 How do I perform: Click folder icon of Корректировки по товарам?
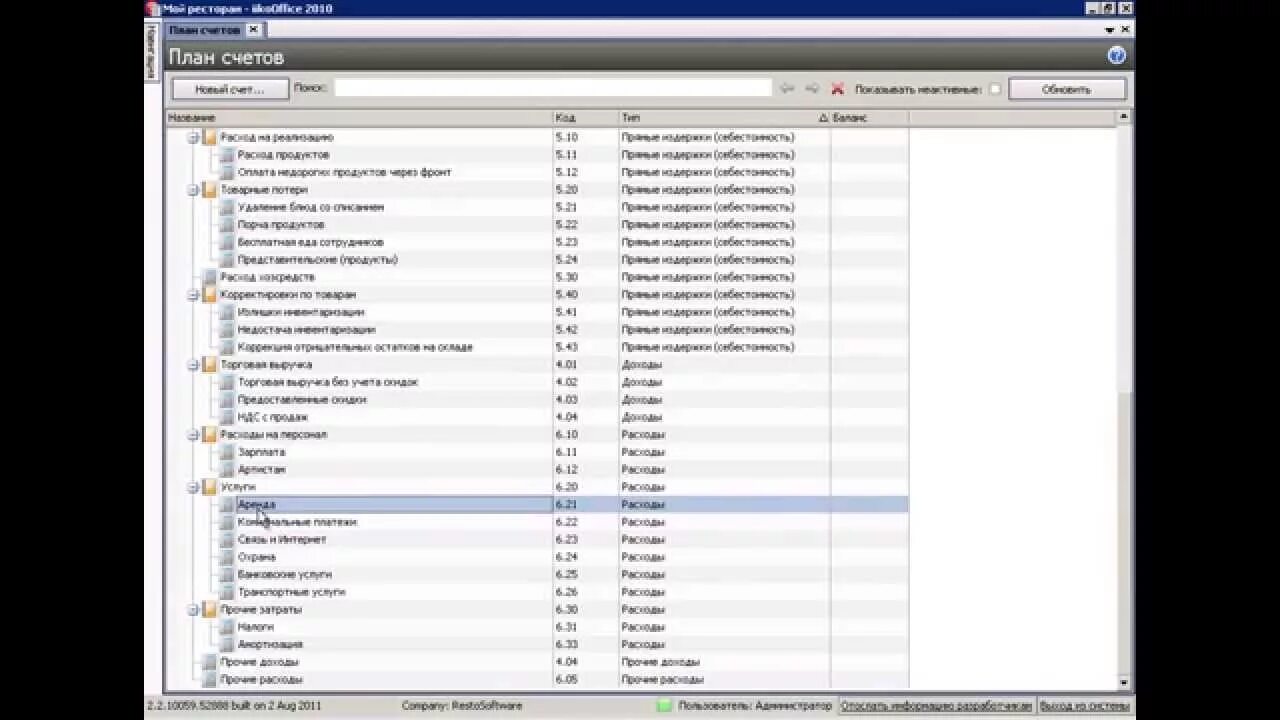210,294
